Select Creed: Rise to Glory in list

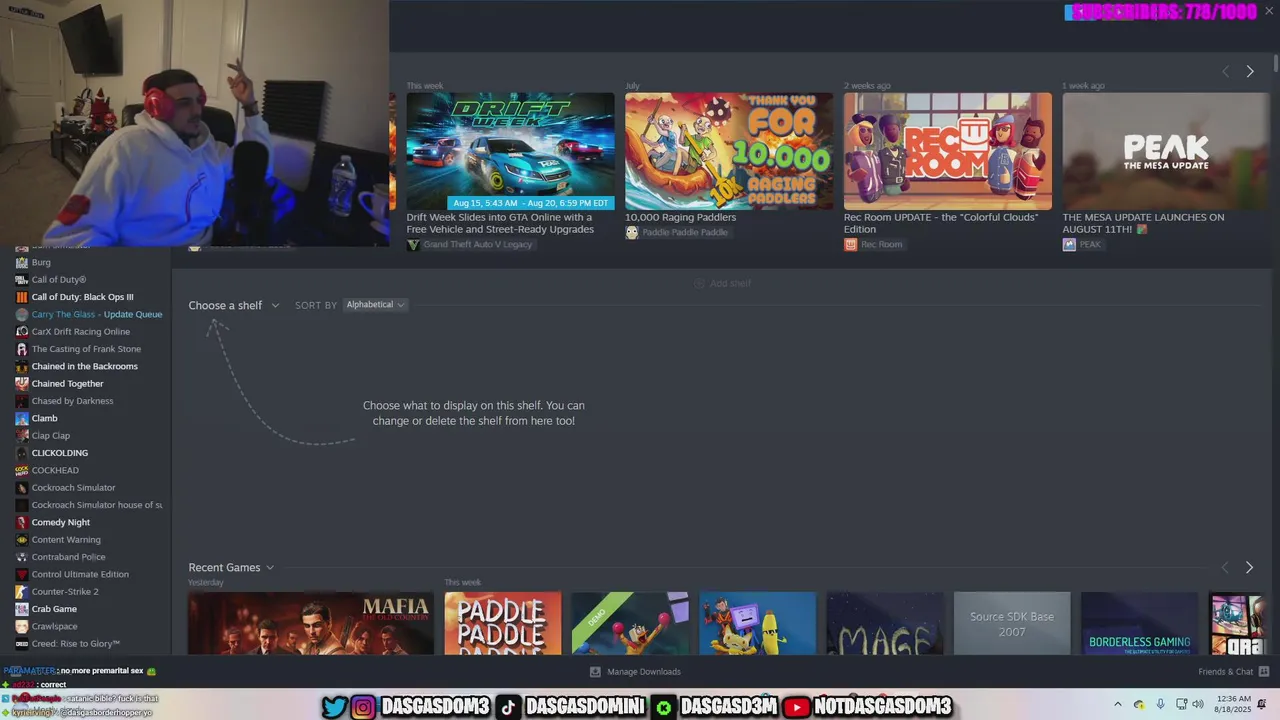(75, 644)
